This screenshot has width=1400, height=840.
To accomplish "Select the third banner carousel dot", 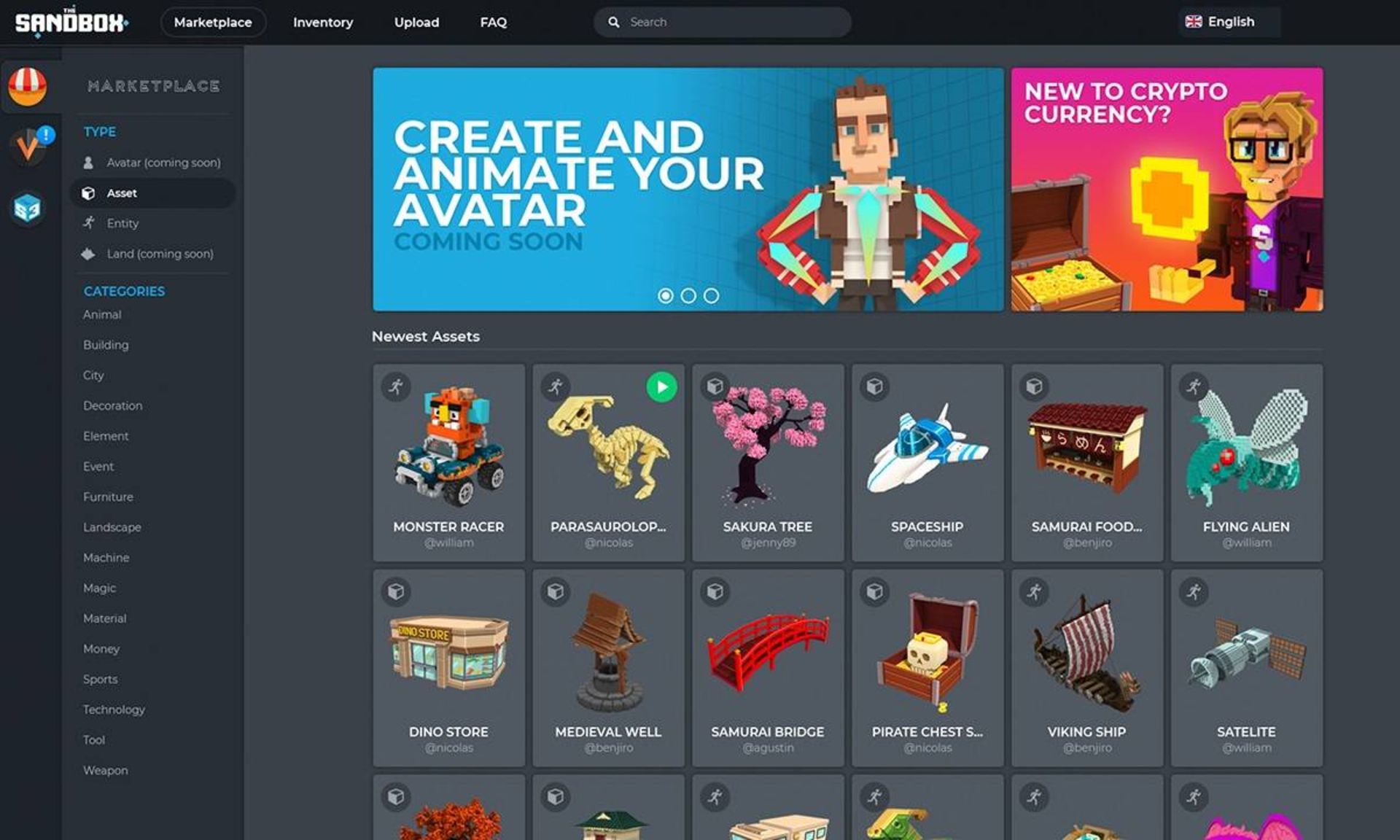I will coord(711,296).
